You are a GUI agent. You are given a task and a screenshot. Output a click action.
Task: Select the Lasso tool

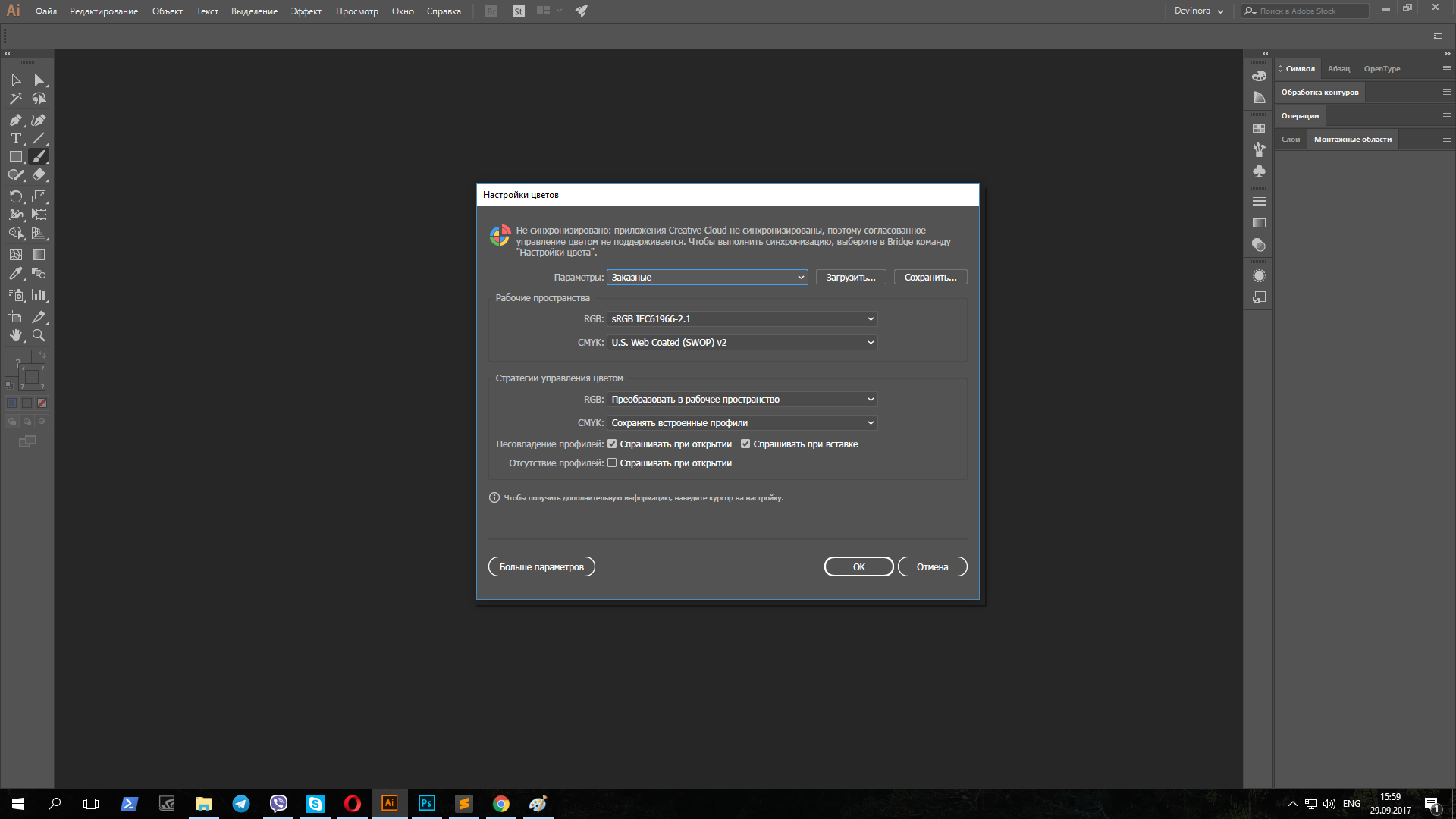39,99
